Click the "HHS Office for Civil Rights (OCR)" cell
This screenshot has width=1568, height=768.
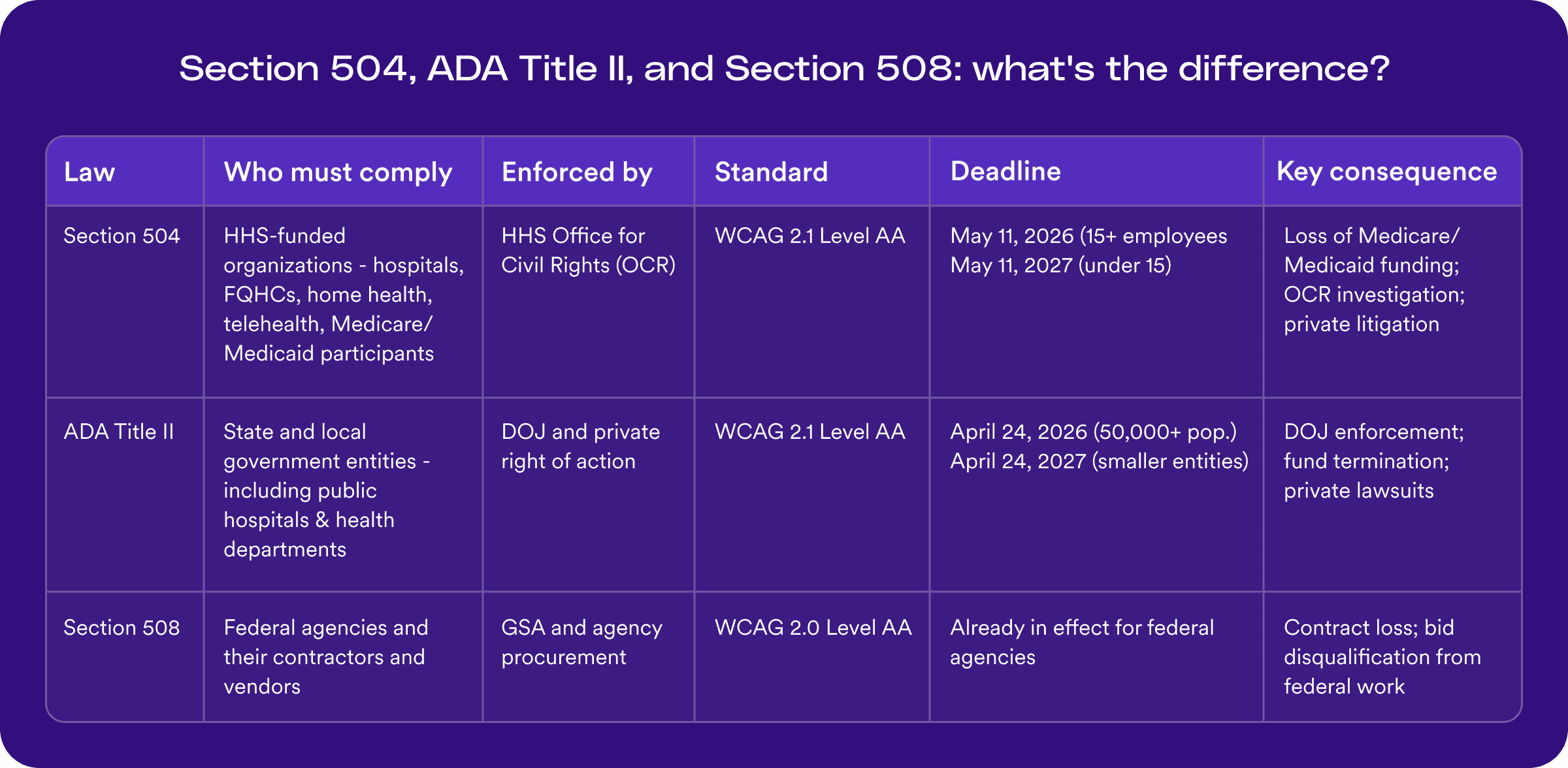tap(588, 251)
